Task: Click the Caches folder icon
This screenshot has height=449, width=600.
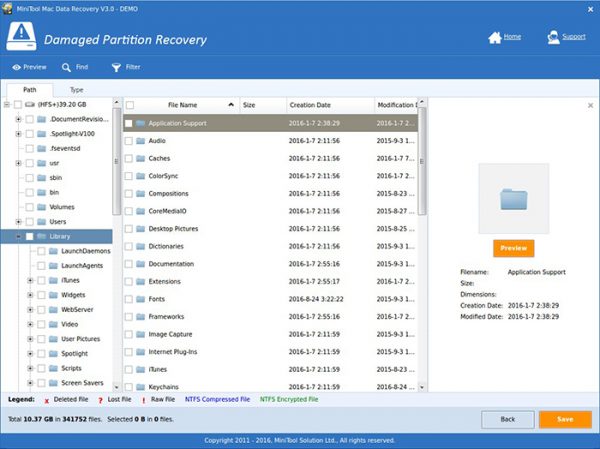Action: (140, 158)
